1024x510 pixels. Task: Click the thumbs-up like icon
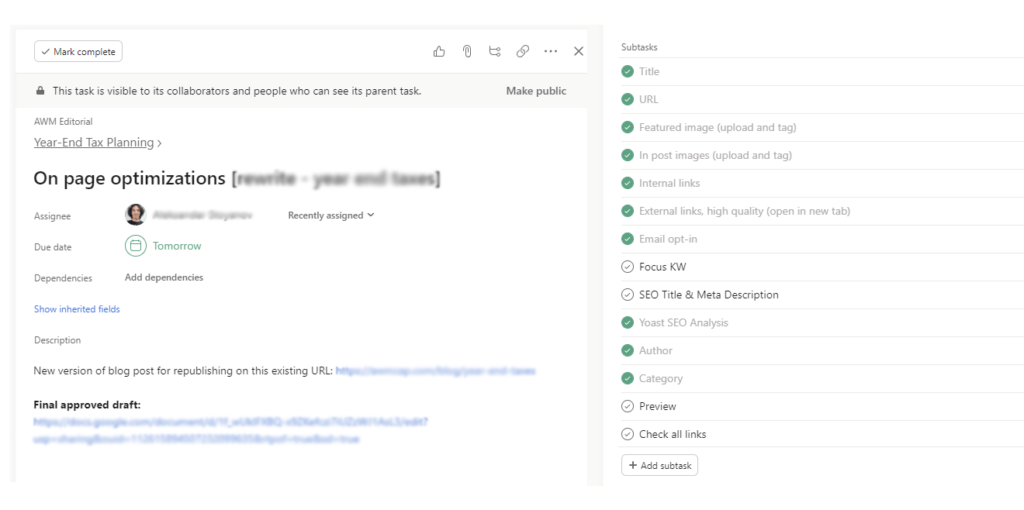(x=439, y=51)
